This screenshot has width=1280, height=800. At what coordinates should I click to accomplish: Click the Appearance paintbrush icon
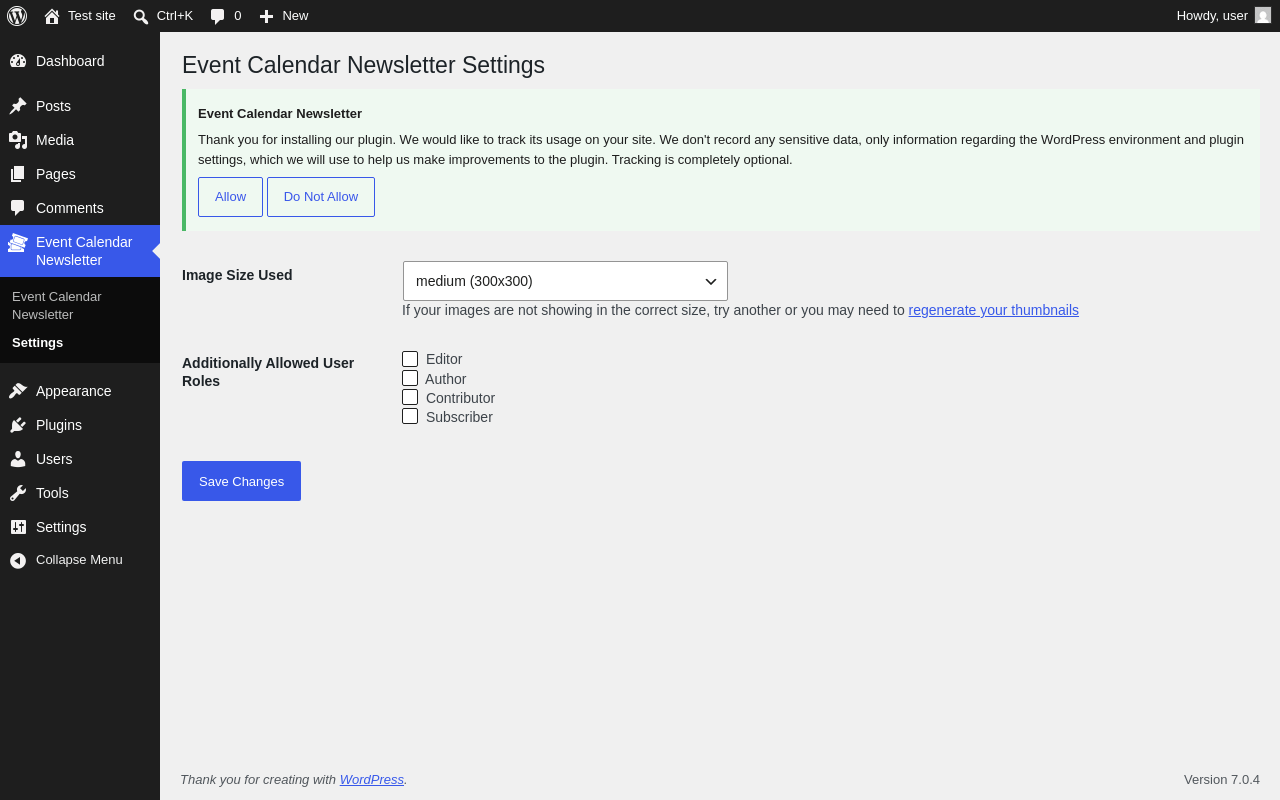point(18,391)
